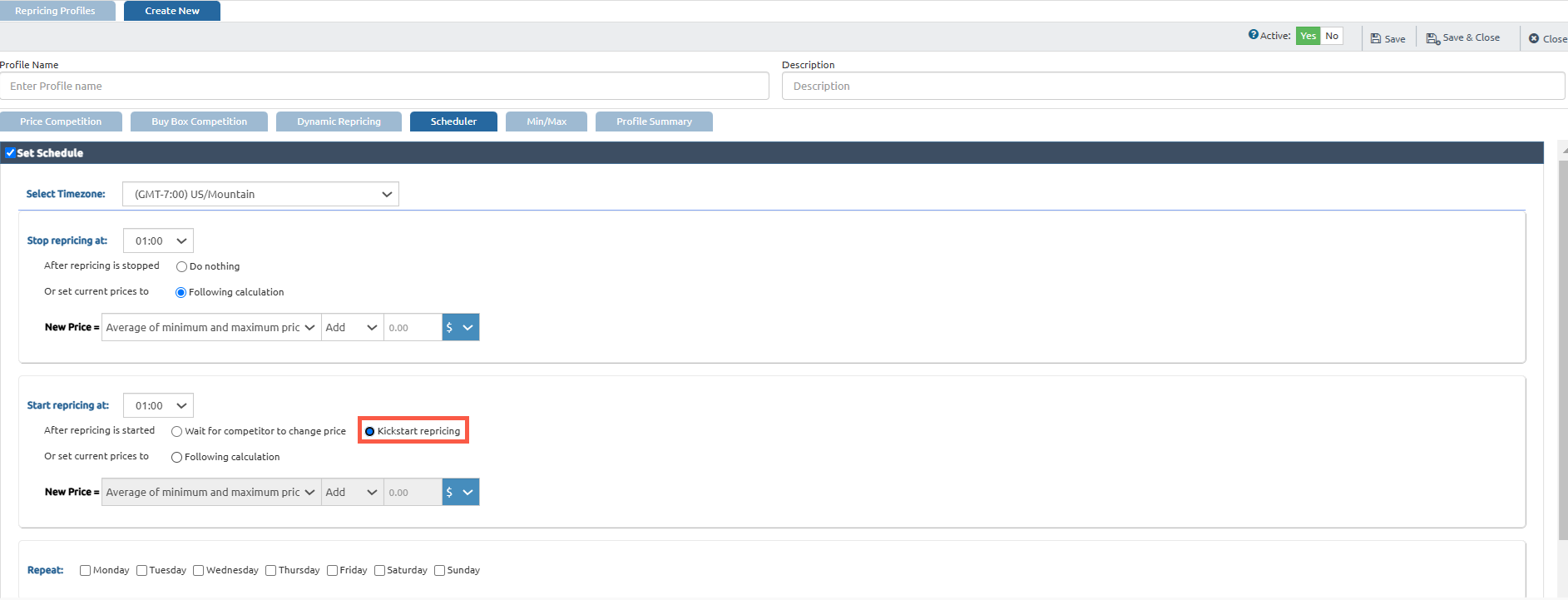Choose Wait for competitor to change price

click(x=176, y=432)
